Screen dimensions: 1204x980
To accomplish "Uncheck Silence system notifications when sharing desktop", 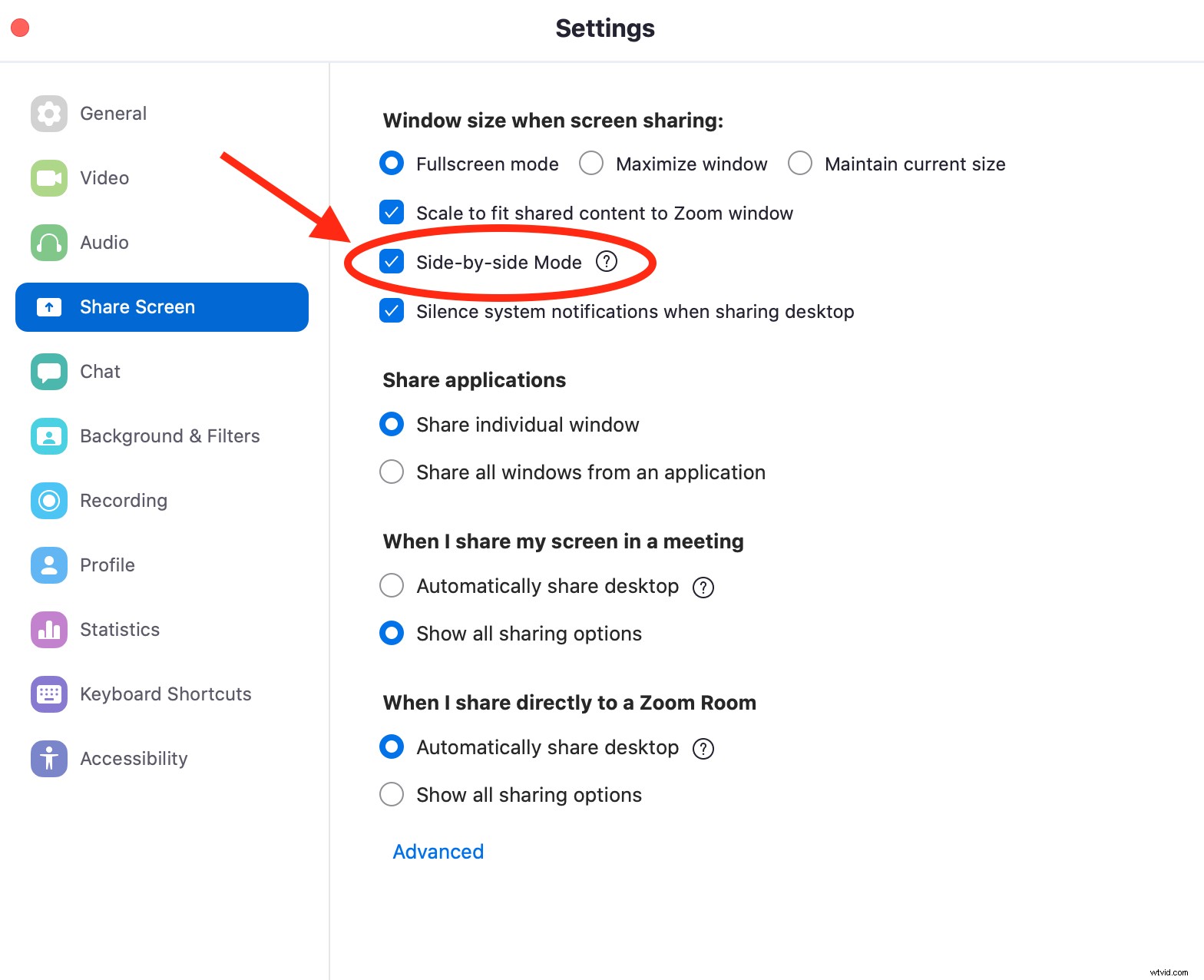I will point(392,311).
